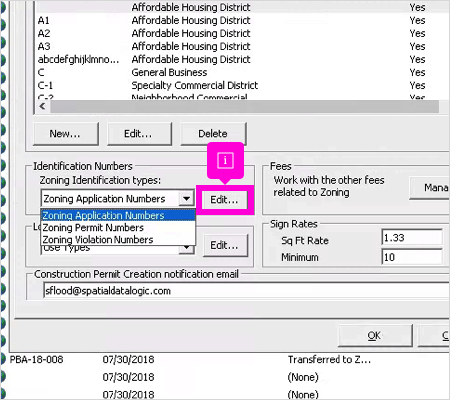This screenshot has height=400, width=450.
Task: Select the PBA-18-008 record row
Action: coord(227,359)
